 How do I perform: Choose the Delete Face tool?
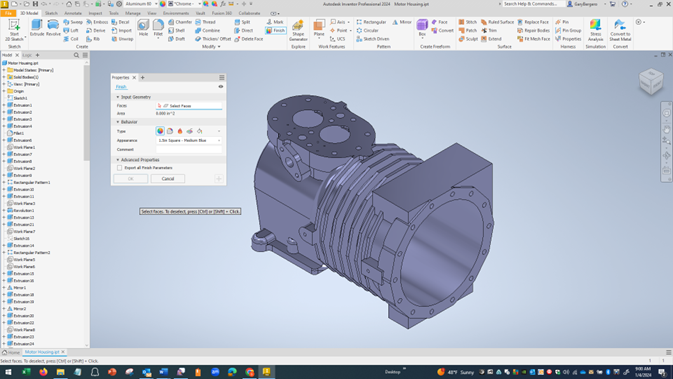tap(249, 39)
